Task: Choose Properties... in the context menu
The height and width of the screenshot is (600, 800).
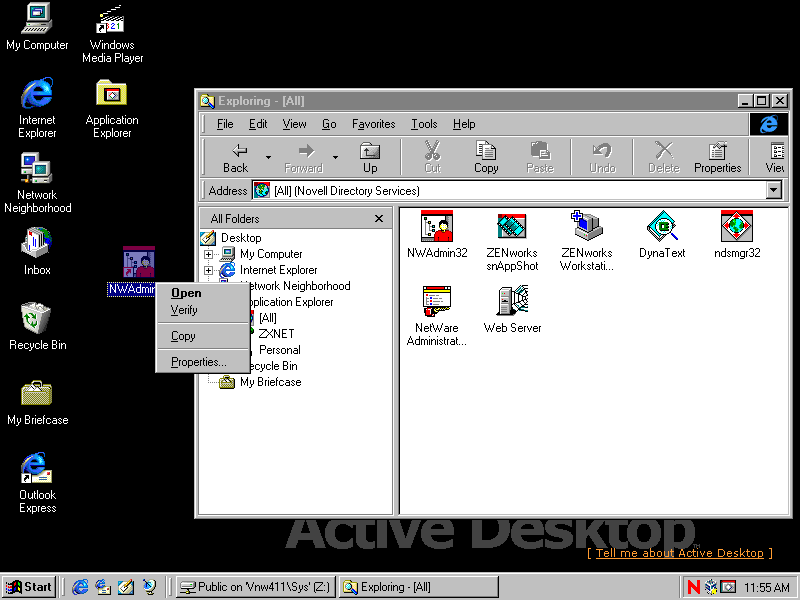Action: pyautogui.click(x=203, y=362)
